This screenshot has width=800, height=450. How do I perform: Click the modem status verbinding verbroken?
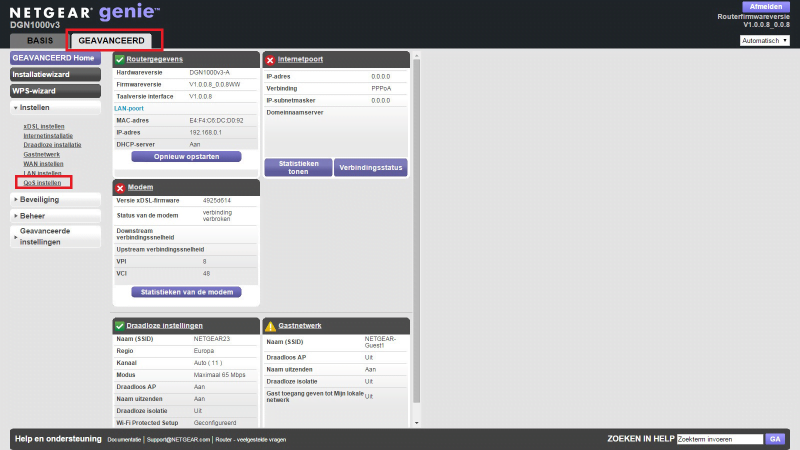coord(217,215)
